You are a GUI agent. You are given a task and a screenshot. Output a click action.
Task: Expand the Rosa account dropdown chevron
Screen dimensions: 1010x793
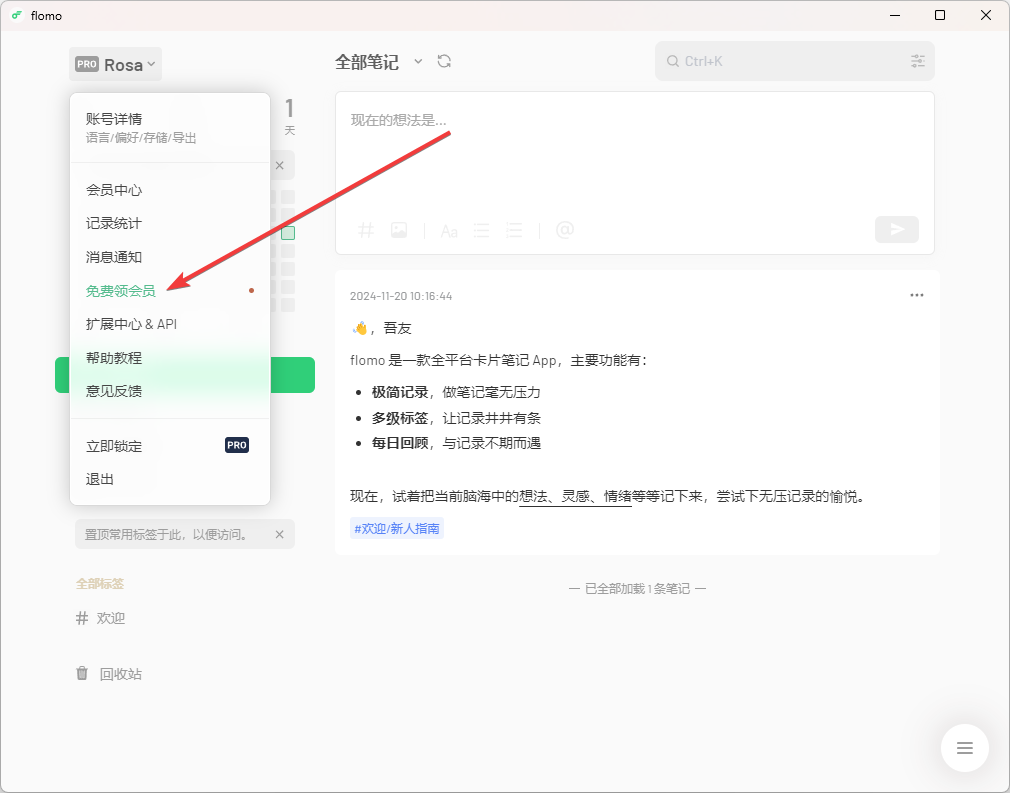(x=151, y=64)
